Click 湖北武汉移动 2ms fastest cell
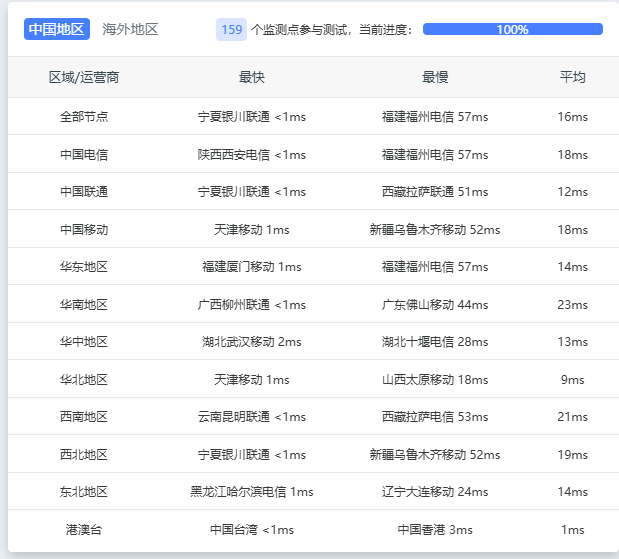Screen dimensions: 619x559 click(x=251, y=342)
